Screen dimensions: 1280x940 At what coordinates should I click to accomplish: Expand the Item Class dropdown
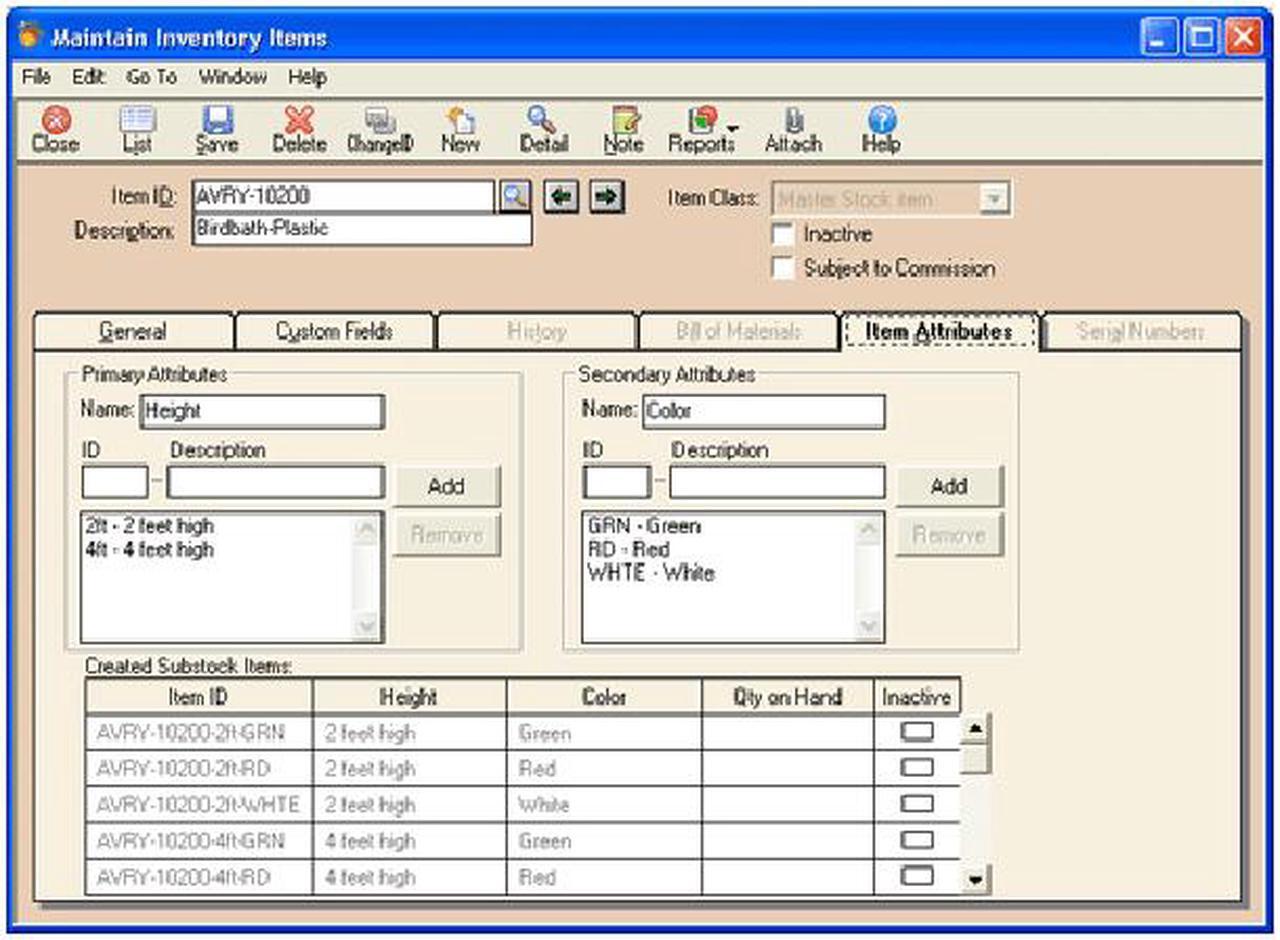pos(992,199)
